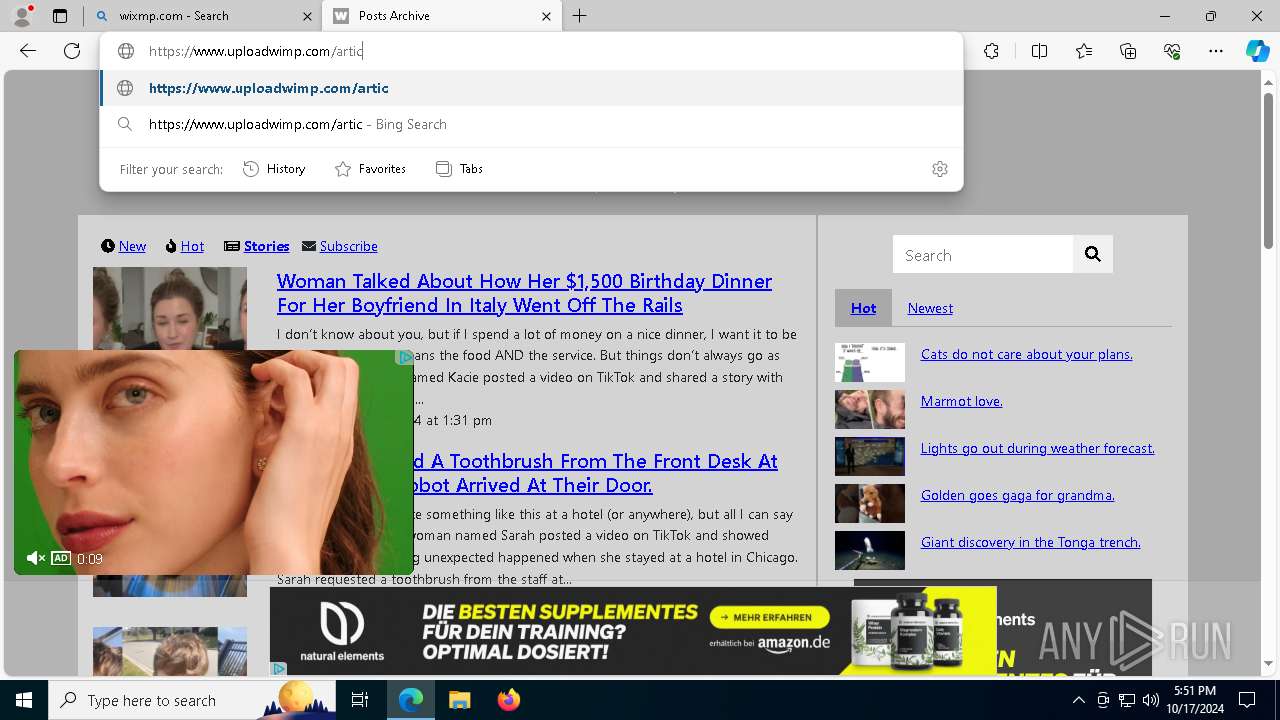Open the $1,500 Birthday Dinner article headline
The width and height of the screenshot is (1280, 720).
[x=524, y=293]
